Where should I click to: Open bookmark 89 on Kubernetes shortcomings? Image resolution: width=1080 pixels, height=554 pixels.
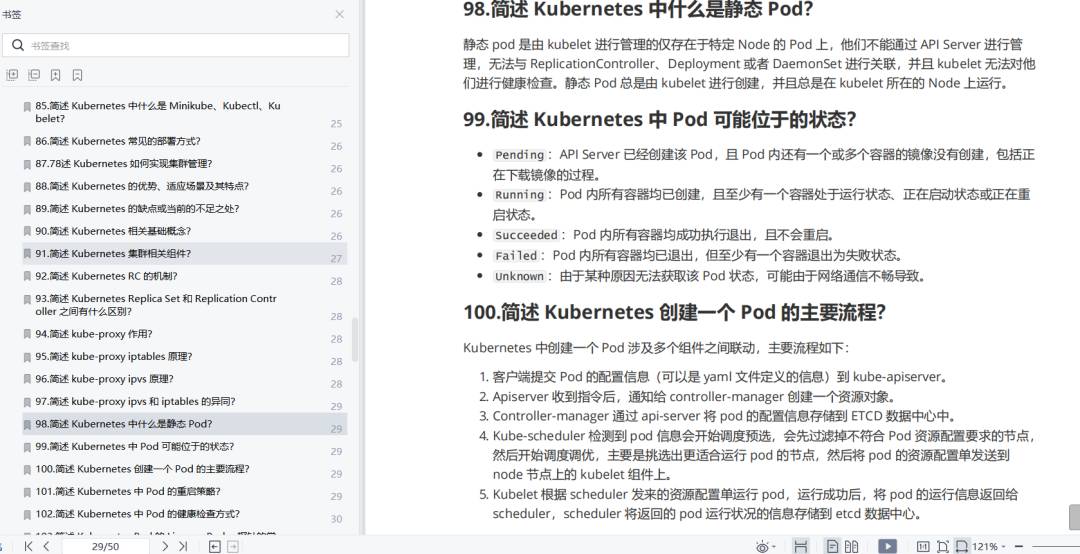pos(185,209)
